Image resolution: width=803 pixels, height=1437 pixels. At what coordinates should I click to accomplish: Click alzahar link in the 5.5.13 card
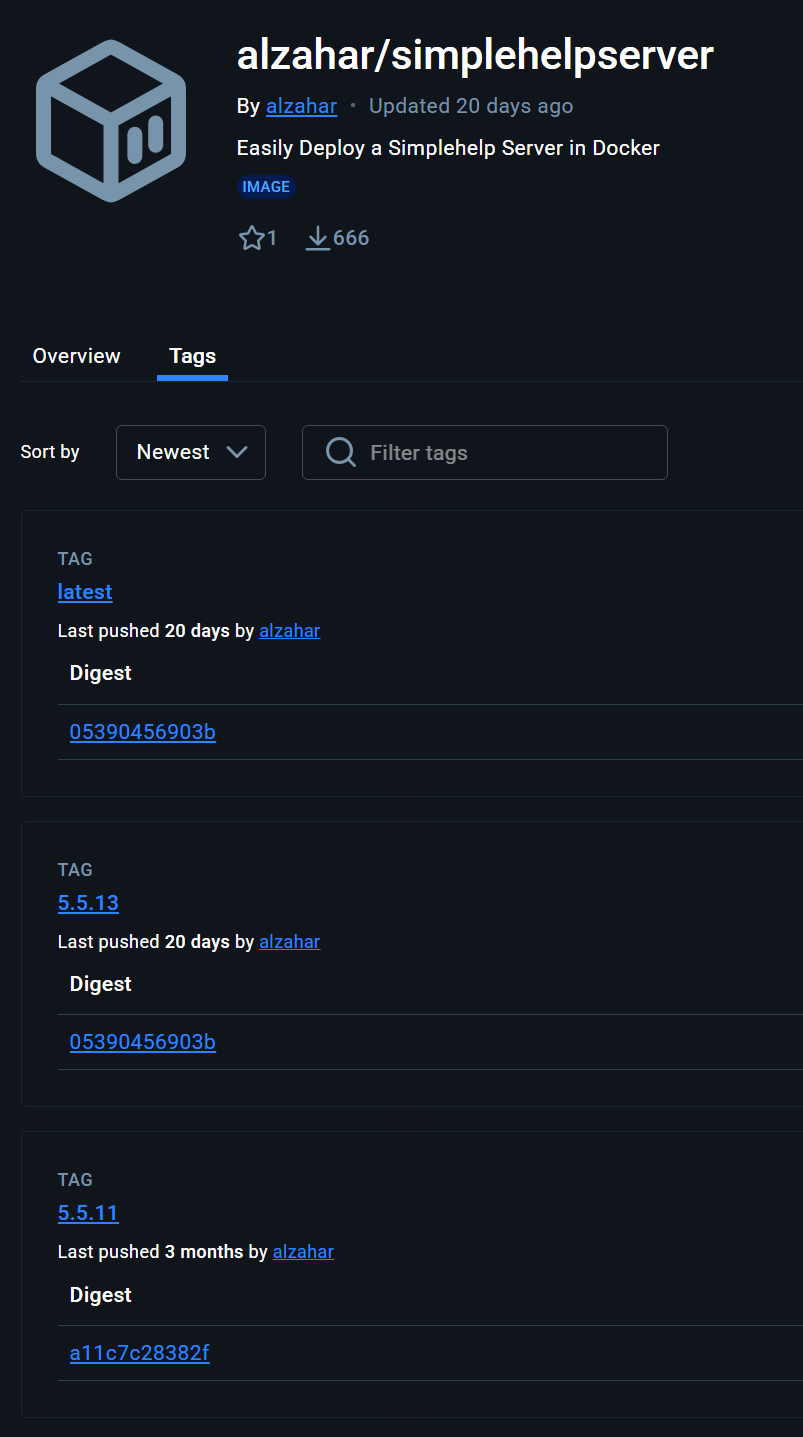click(289, 942)
